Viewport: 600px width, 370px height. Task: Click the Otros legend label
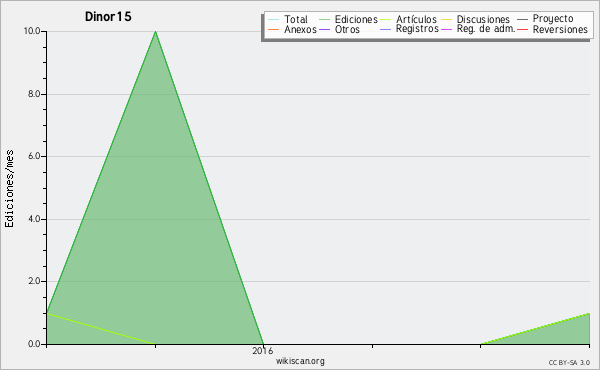[x=347, y=29]
